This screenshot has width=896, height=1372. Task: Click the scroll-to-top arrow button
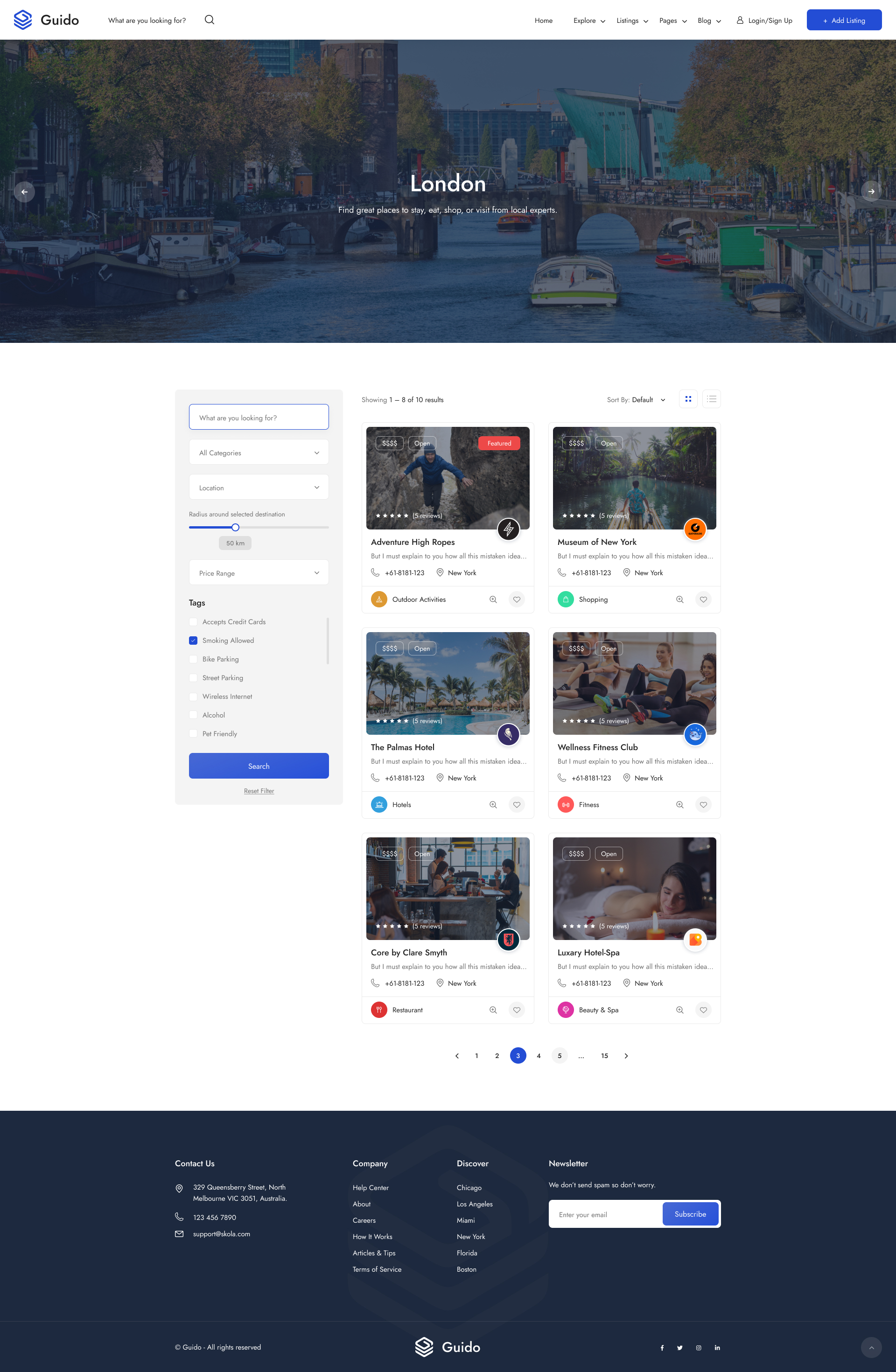(x=871, y=1348)
